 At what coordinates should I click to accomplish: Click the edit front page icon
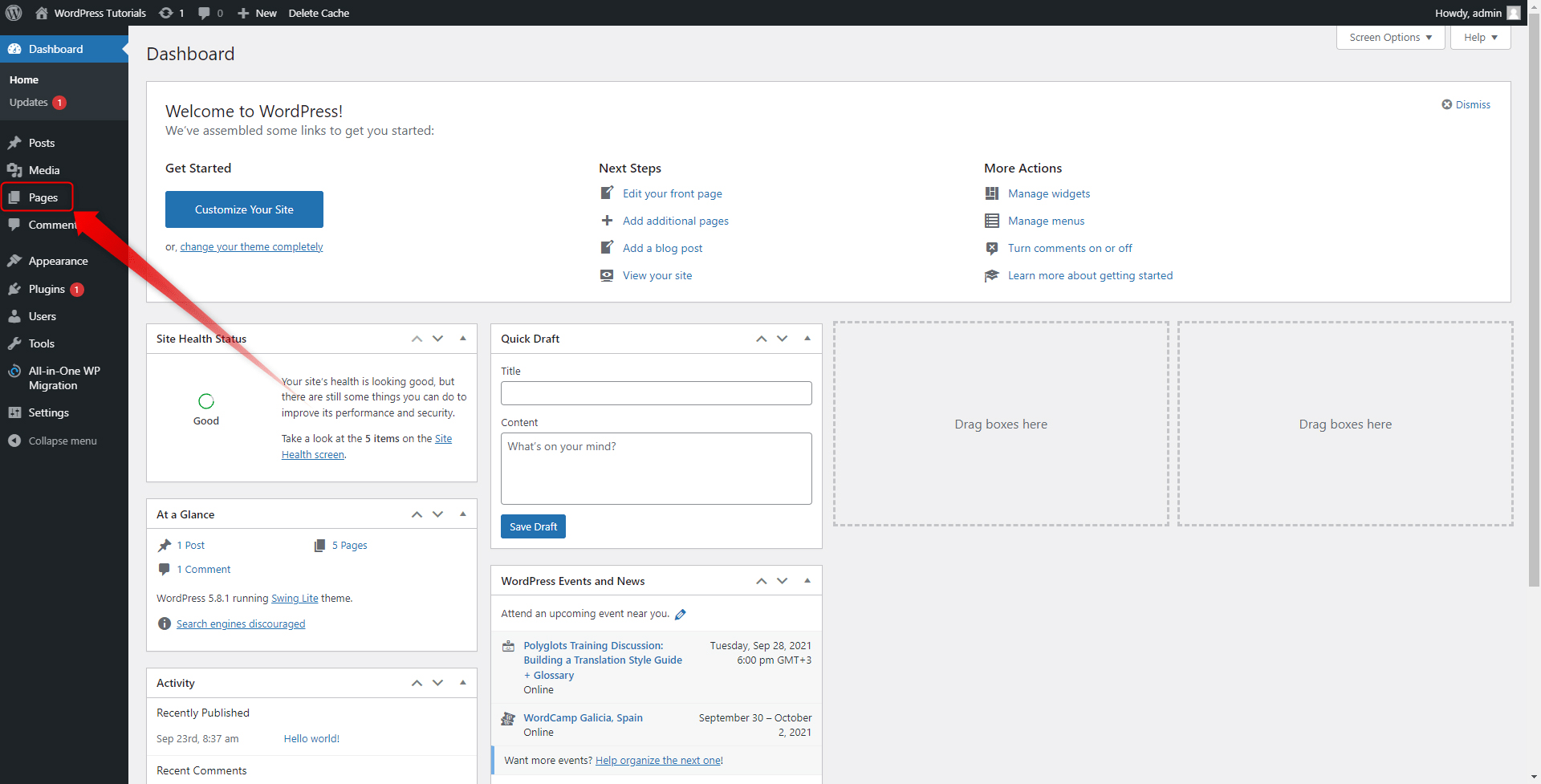tap(607, 193)
